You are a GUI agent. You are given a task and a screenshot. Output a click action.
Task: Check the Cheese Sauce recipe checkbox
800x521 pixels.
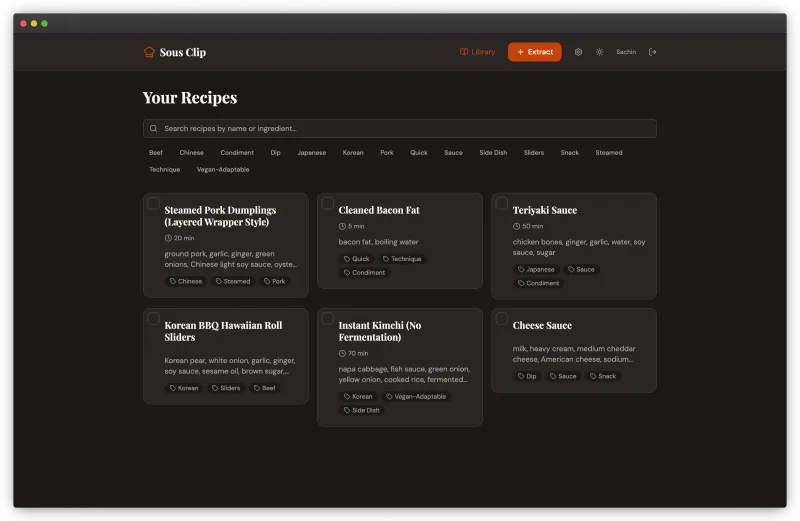pos(502,318)
